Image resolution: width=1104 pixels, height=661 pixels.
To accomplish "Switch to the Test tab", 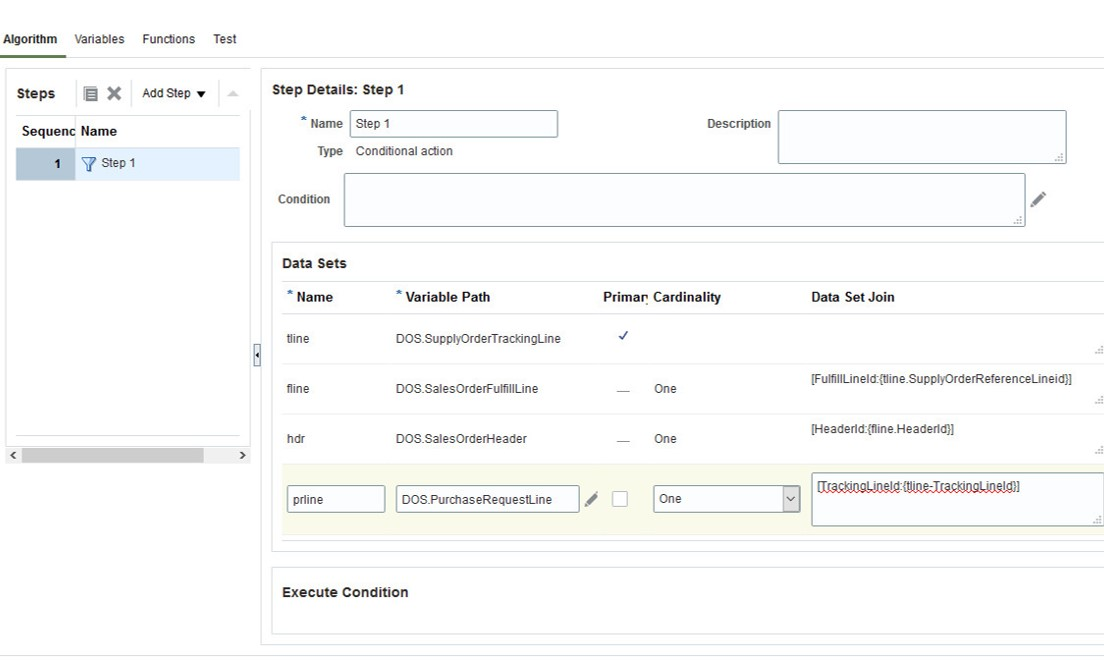I will [225, 39].
